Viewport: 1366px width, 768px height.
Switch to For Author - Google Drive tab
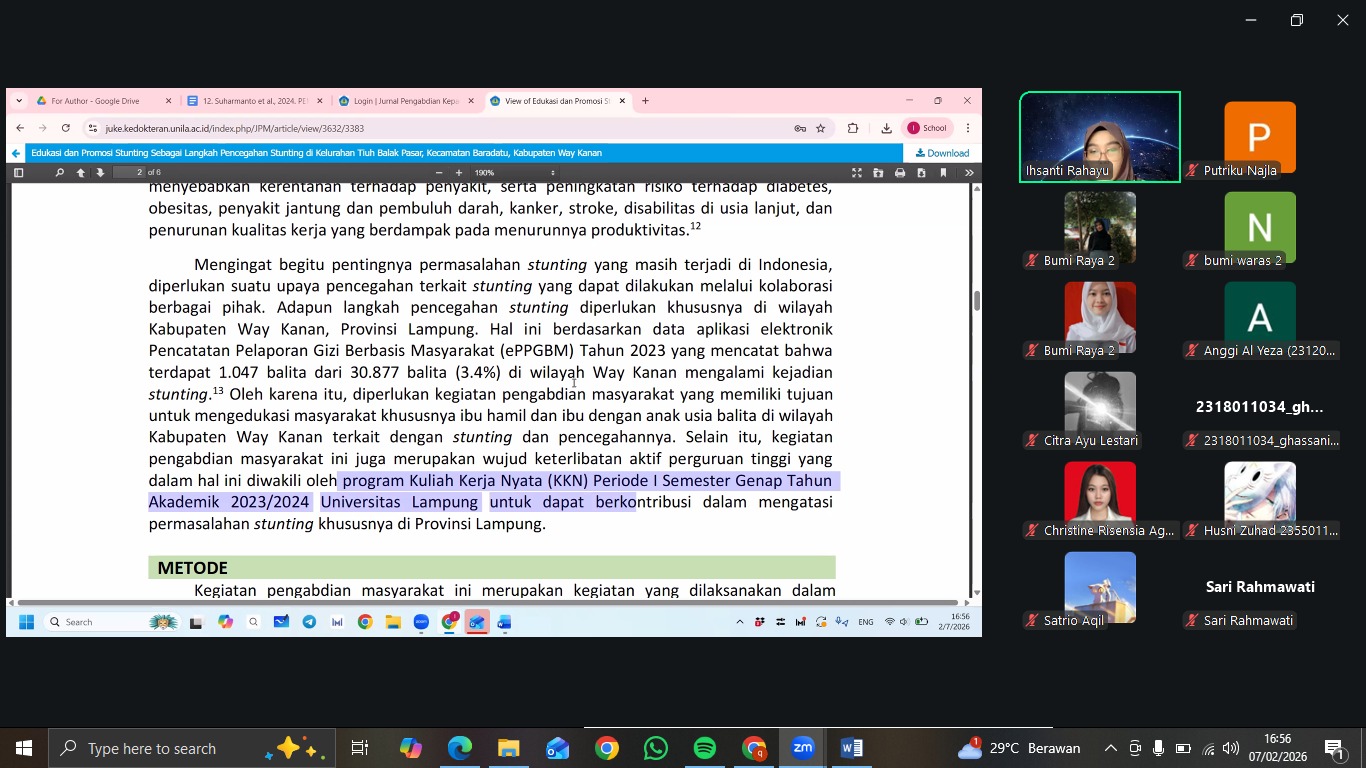[x=96, y=101]
